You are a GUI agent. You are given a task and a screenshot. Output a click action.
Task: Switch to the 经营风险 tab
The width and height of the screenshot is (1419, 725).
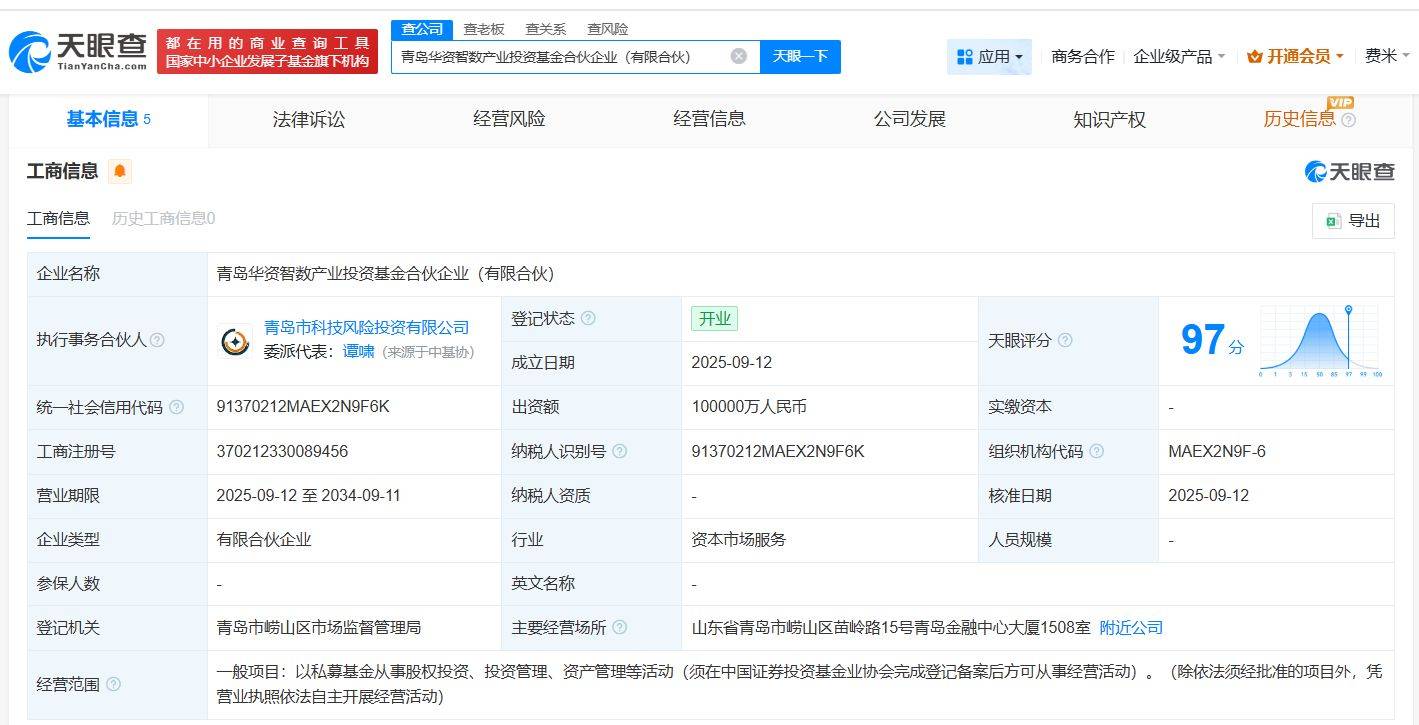click(x=509, y=120)
